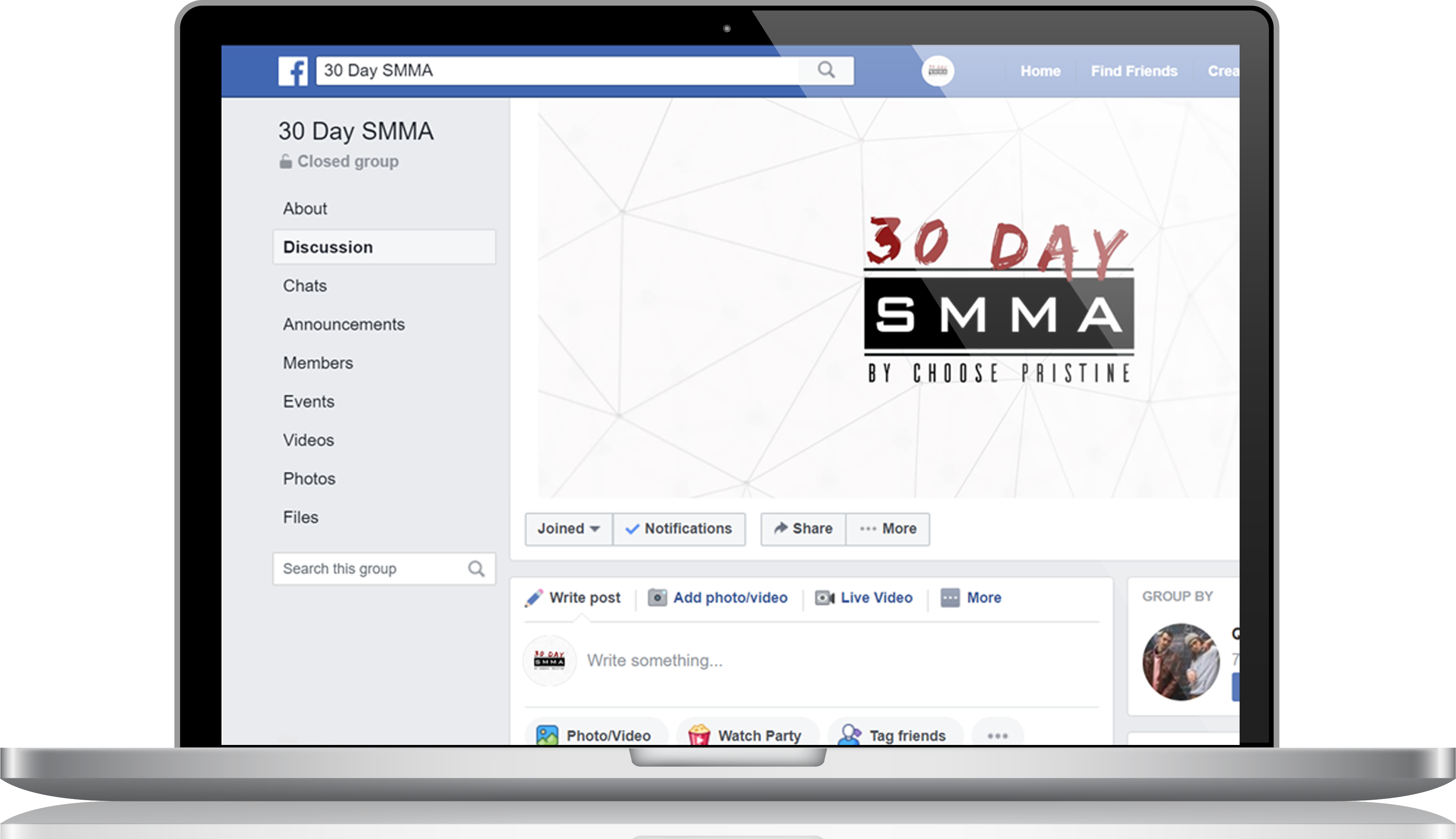Click the group search magnifier icon
Image resolution: width=1456 pixels, height=839 pixels.
pos(476,569)
